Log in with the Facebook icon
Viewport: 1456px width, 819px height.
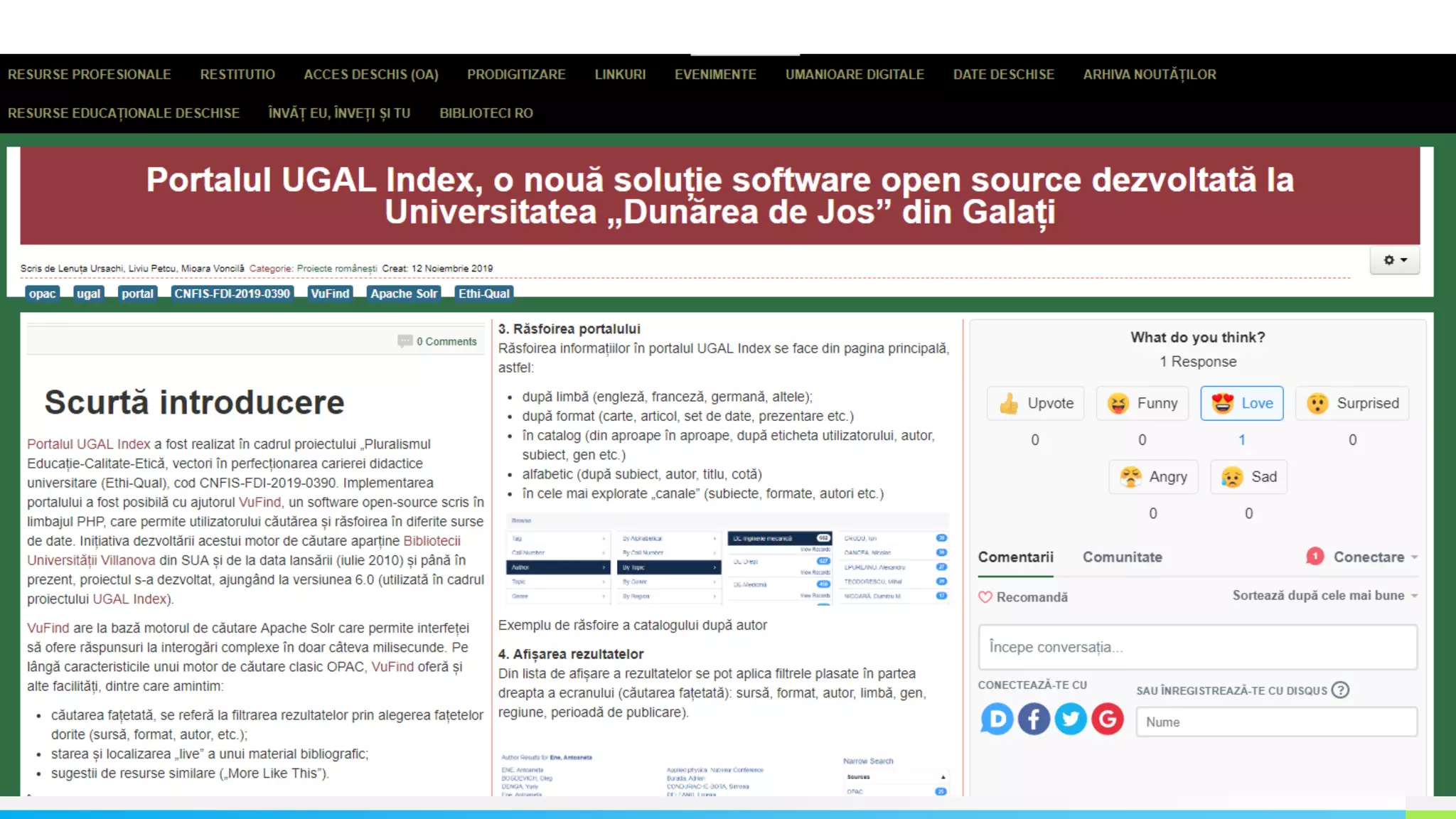1034,719
